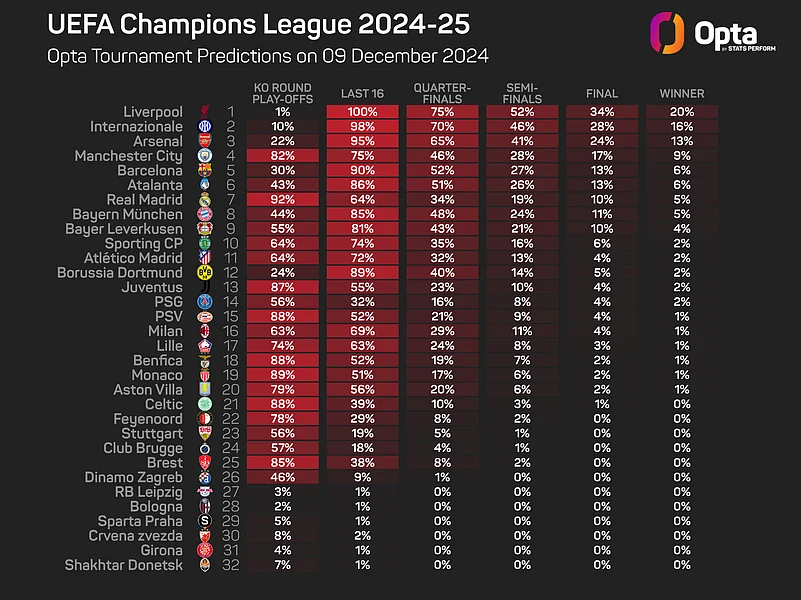Click the Liverpool club crest

(205, 112)
